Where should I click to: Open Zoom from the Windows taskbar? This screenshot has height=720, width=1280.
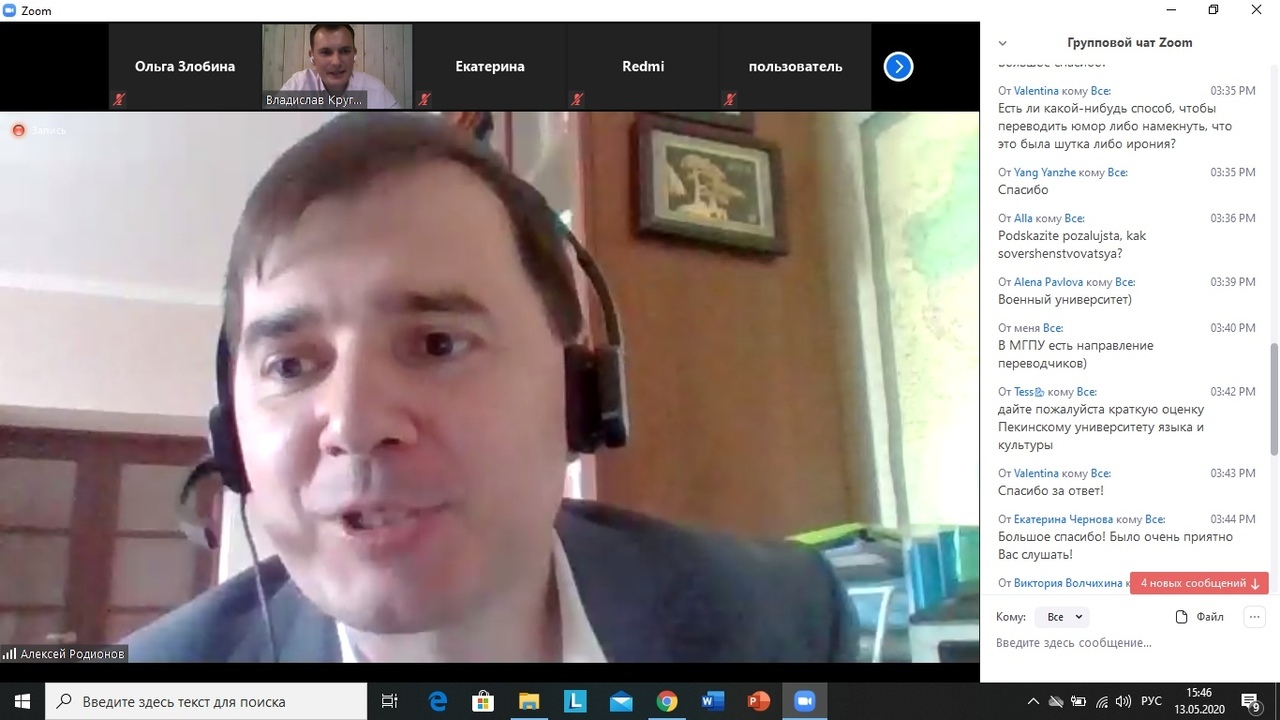804,701
